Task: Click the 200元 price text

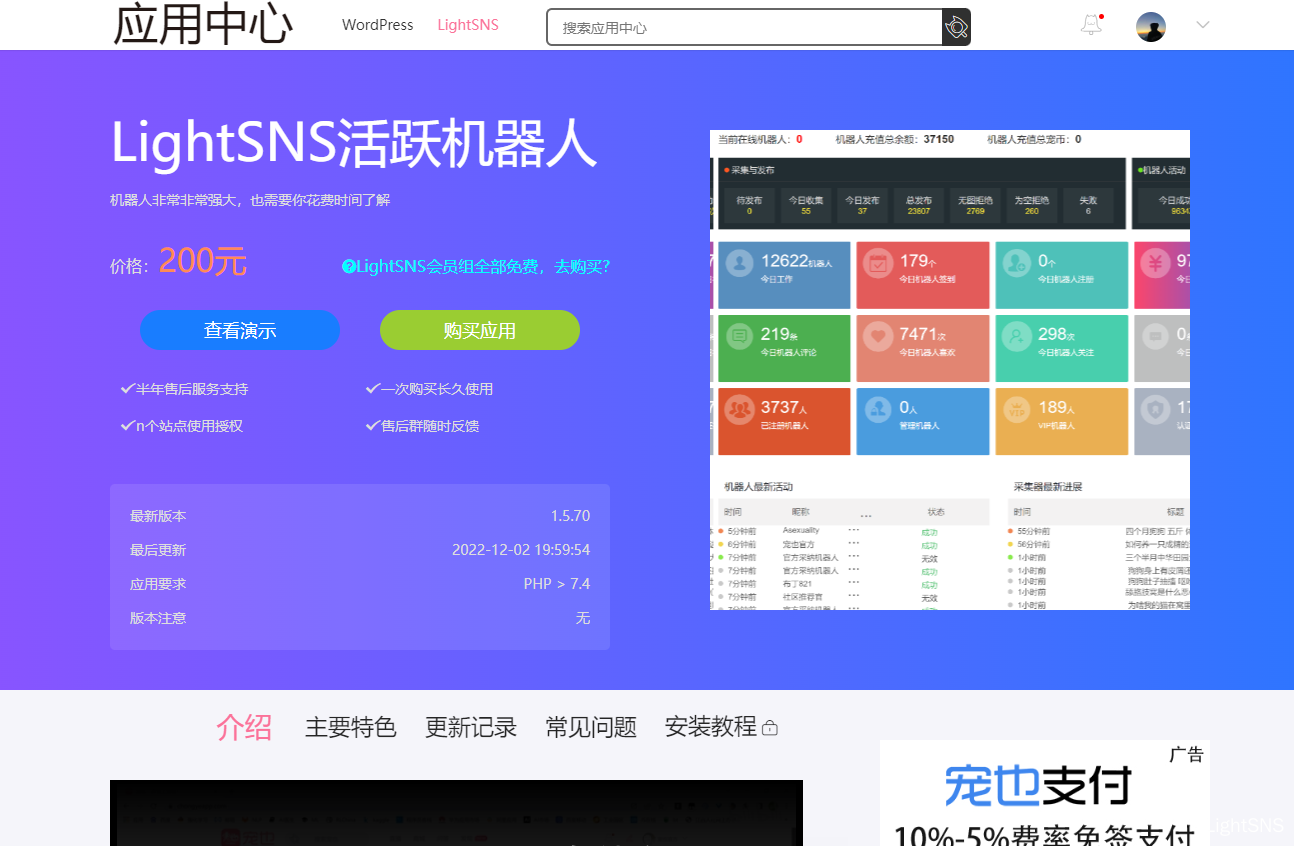Action: click(203, 261)
